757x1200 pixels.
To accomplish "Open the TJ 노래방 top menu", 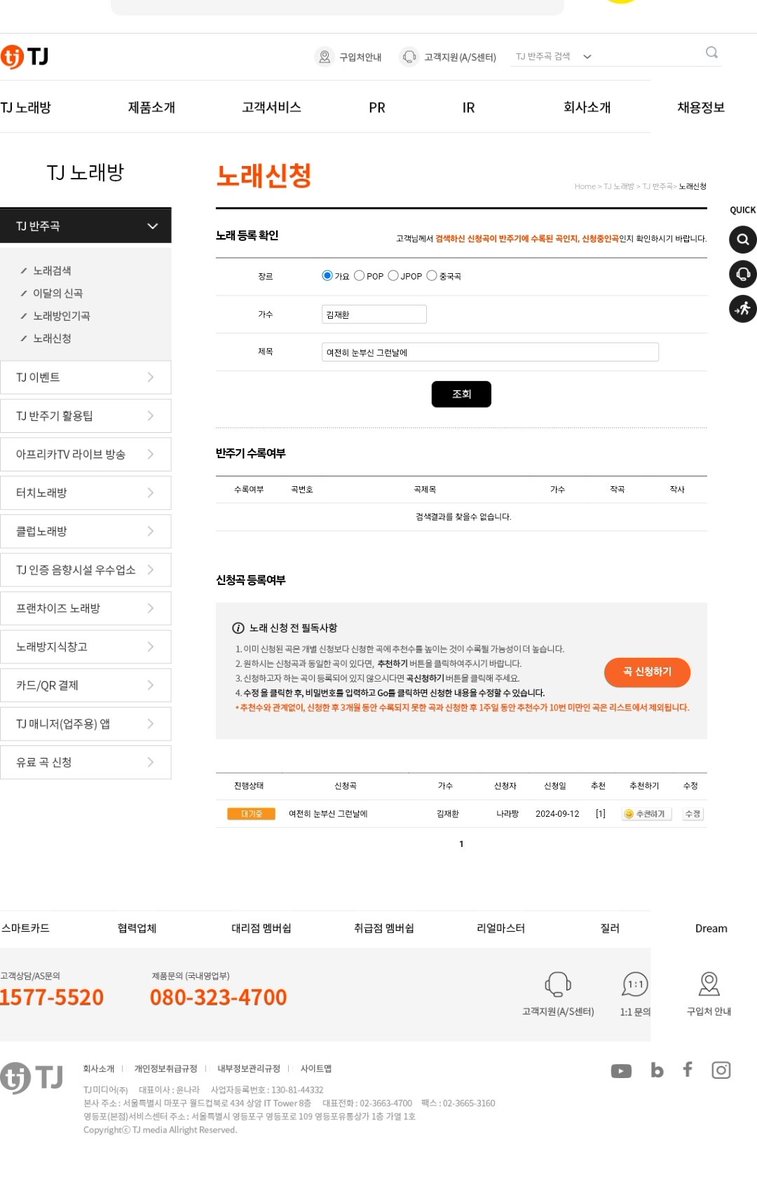I will pyautogui.click(x=26, y=107).
